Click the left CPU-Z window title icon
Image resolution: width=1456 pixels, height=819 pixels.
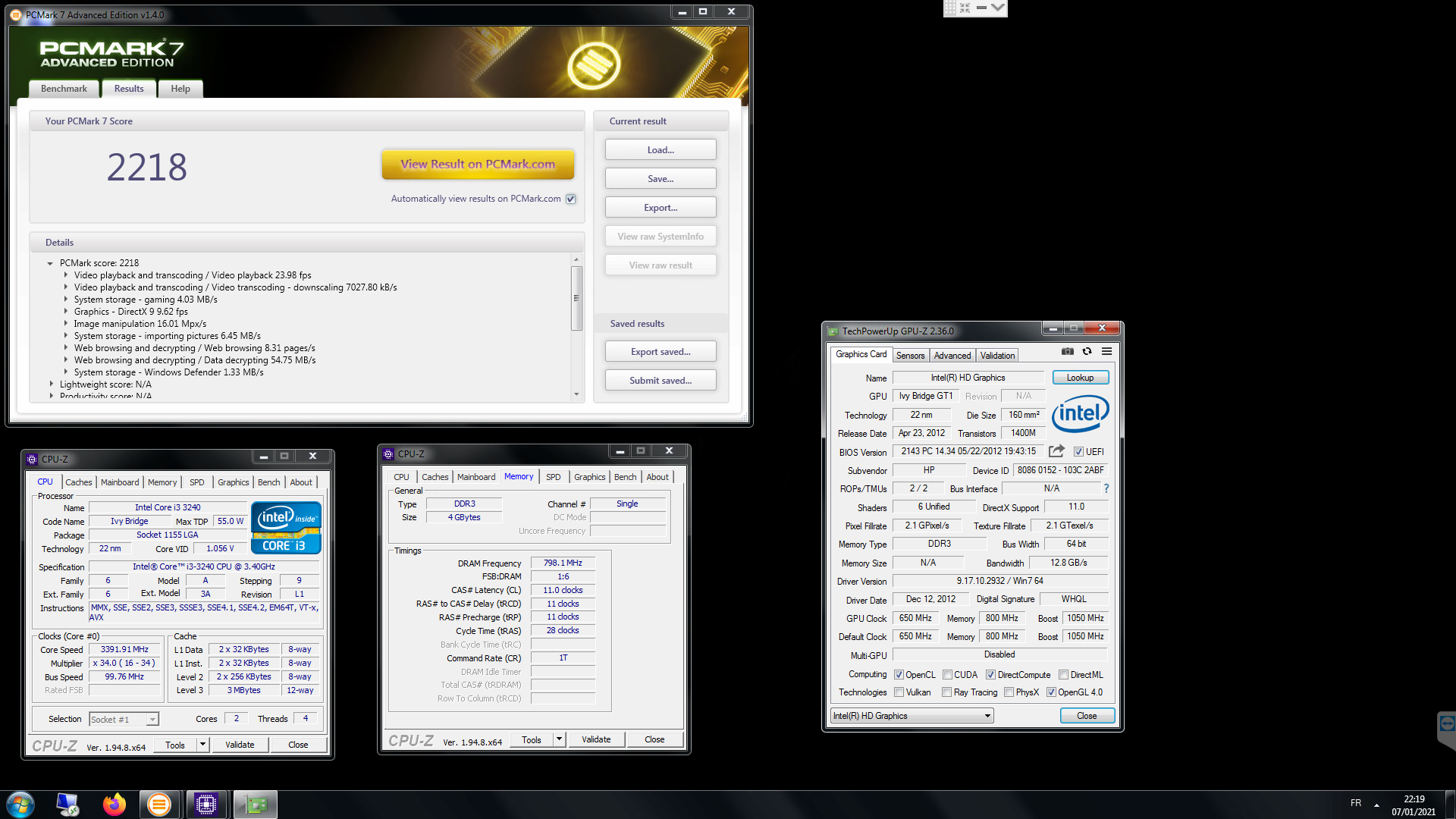tap(32, 460)
